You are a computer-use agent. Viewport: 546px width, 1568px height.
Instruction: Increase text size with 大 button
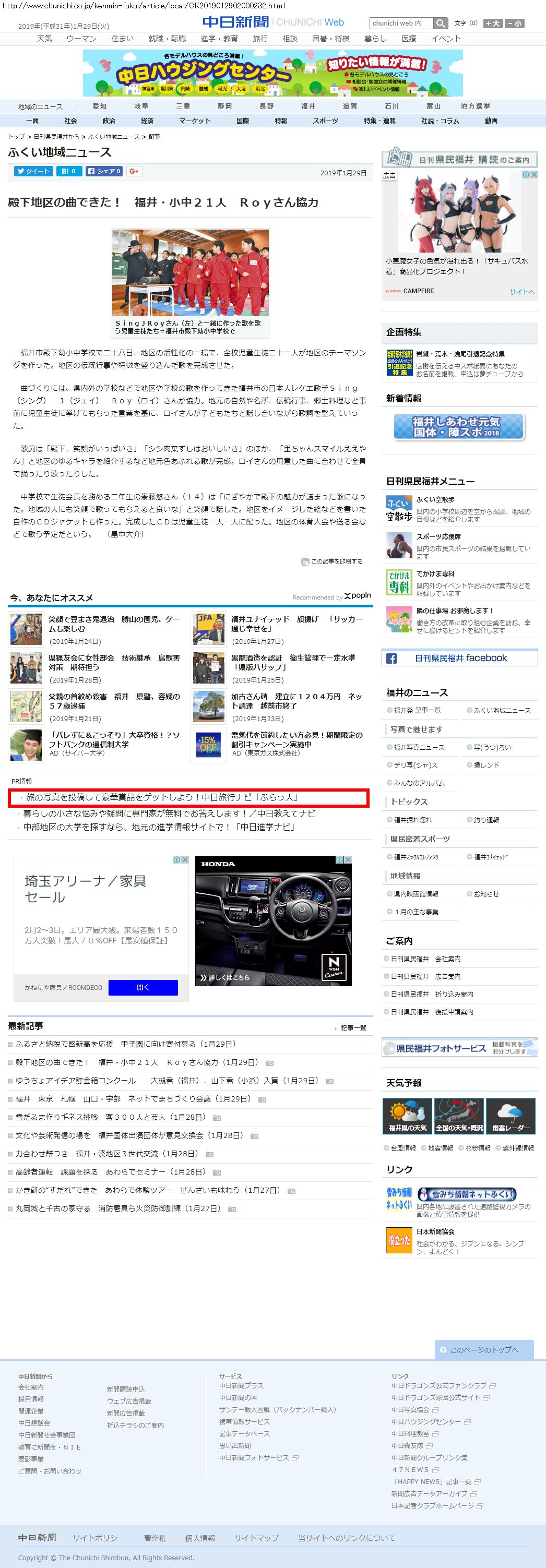492,23
